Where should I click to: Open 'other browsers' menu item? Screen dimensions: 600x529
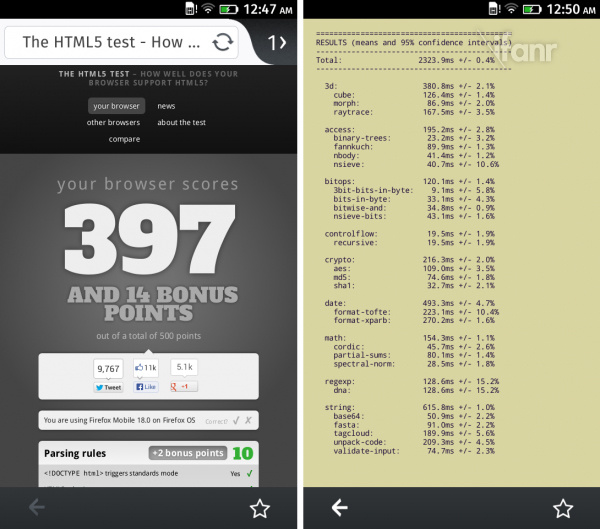pyautogui.click(x=113, y=122)
